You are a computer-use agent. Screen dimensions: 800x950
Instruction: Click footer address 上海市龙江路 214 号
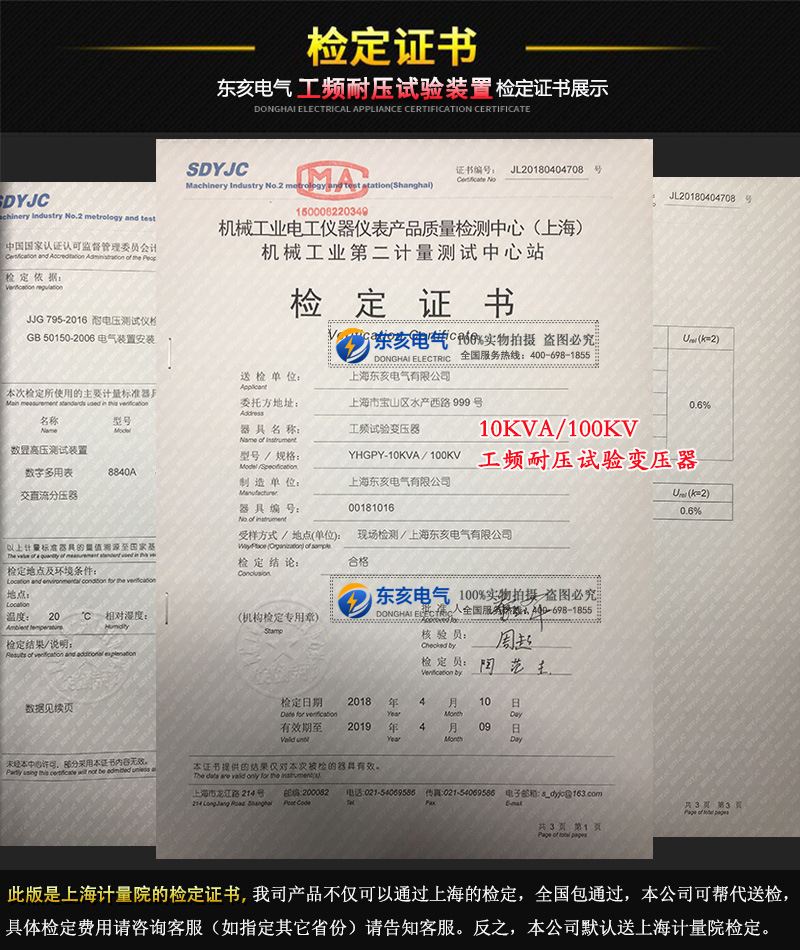coord(228,793)
